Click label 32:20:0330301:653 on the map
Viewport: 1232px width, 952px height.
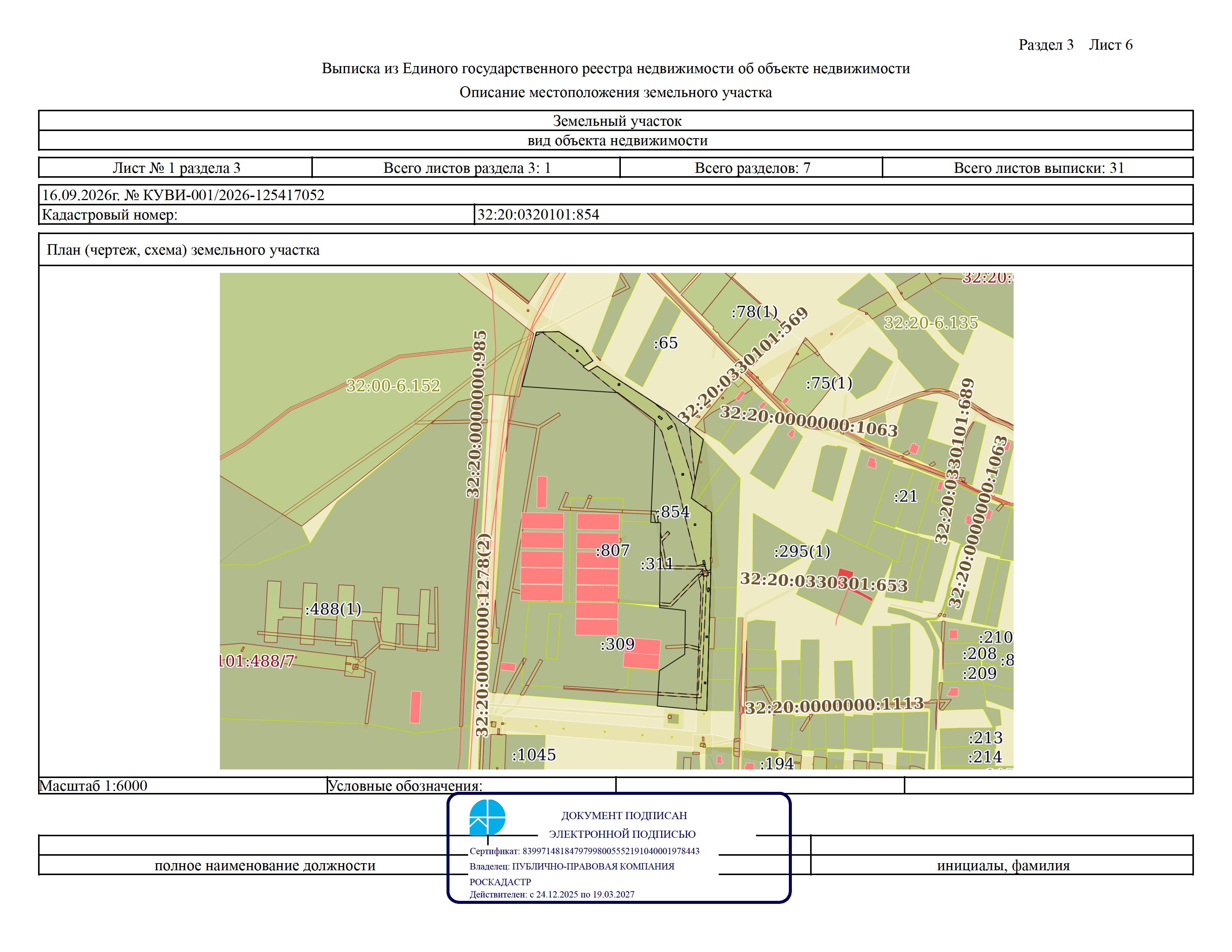tap(824, 582)
